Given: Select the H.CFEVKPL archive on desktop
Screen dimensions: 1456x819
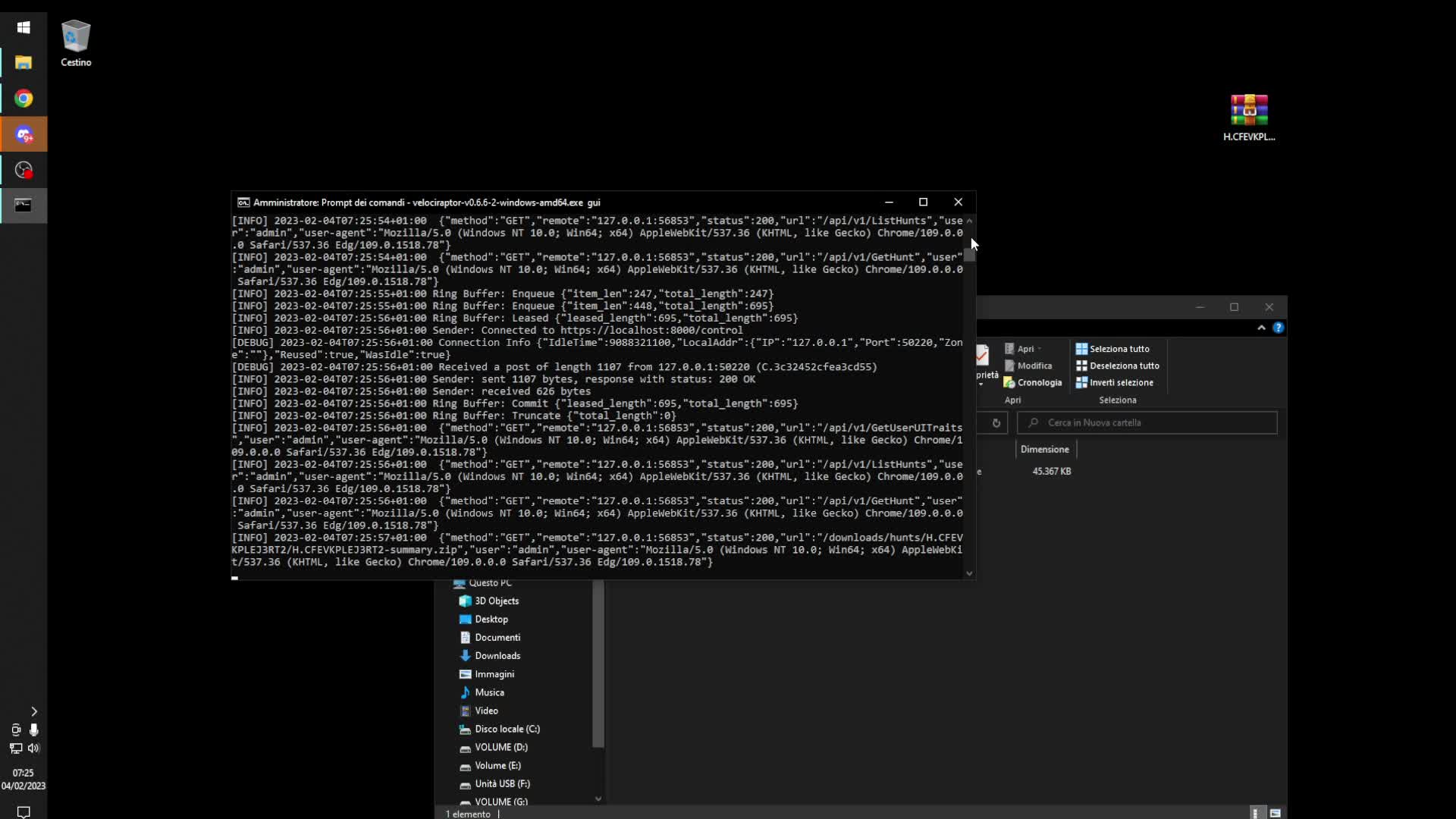Looking at the screenshot, I should click(1249, 118).
